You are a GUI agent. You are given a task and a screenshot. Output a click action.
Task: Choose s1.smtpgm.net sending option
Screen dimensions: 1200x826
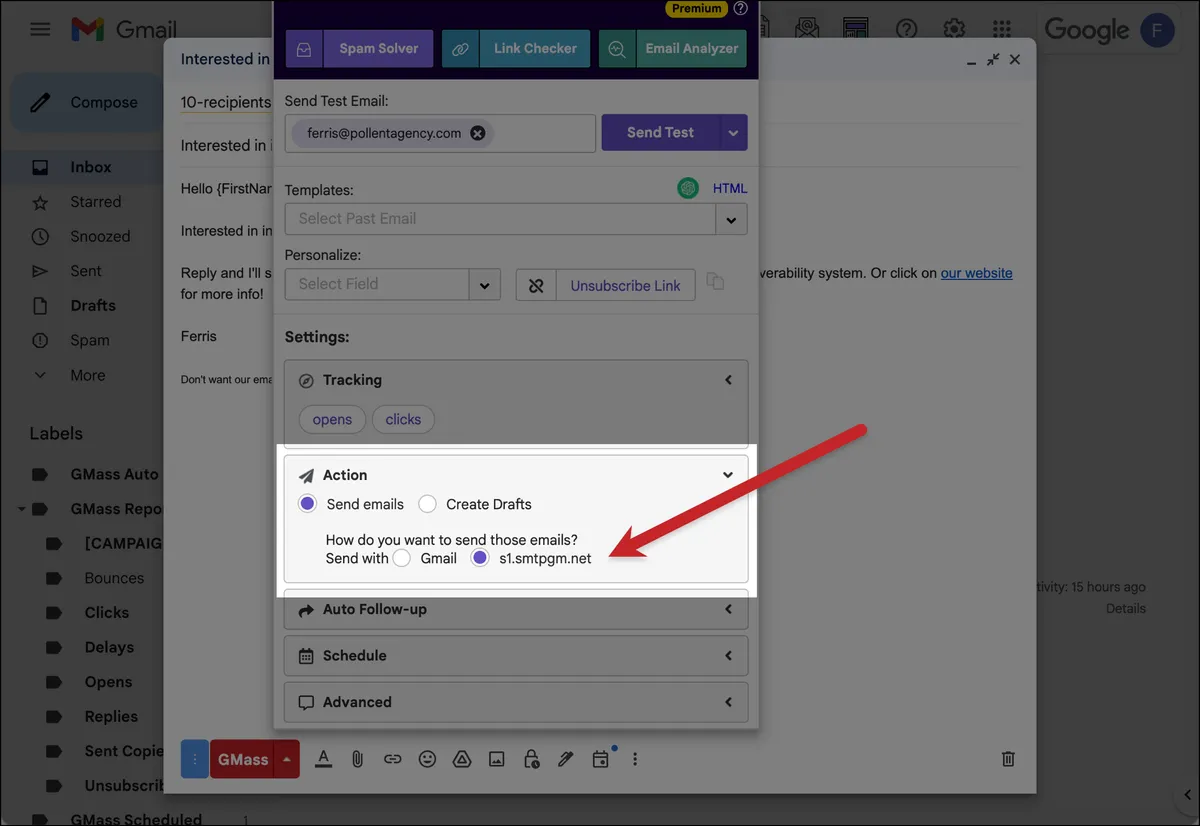pyautogui.click(x=480, y=558)
